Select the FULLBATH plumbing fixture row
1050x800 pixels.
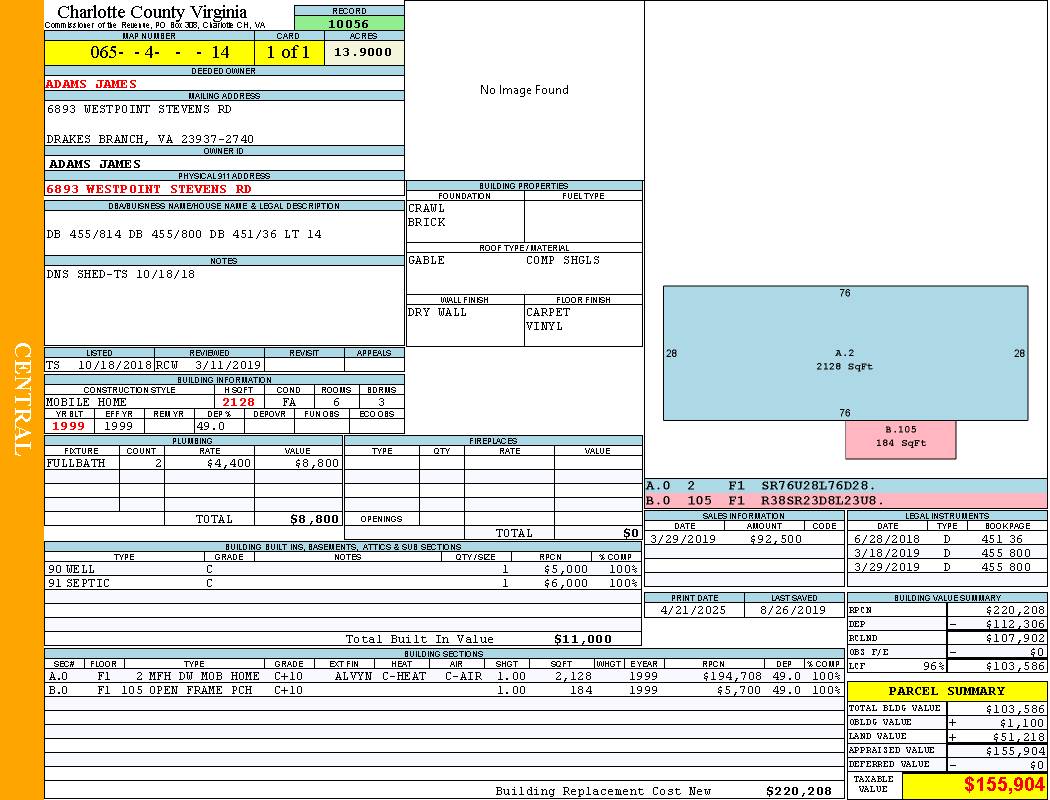pos(193,464)
